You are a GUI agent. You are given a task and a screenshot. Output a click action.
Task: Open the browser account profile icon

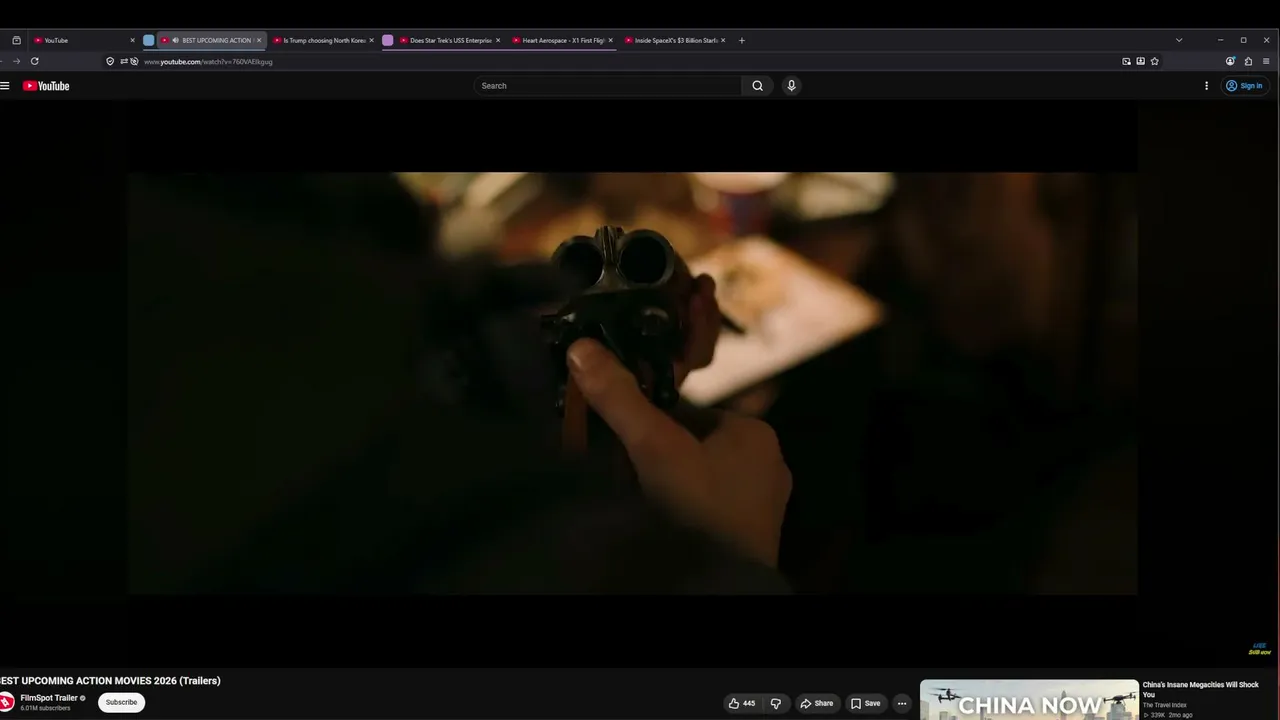(1230, 61)
